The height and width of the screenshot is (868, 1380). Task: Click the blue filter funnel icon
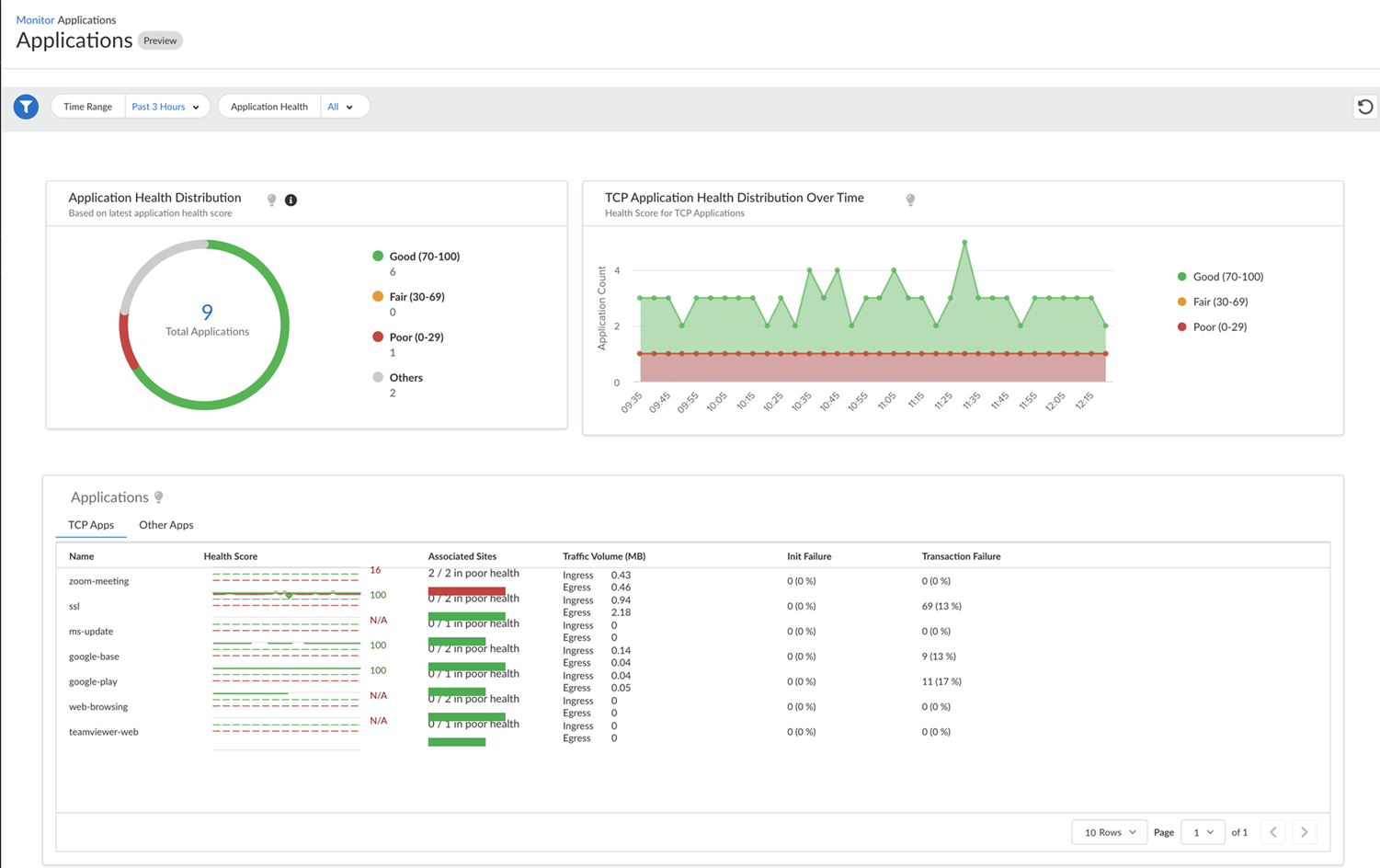click(x=26, y=107)
